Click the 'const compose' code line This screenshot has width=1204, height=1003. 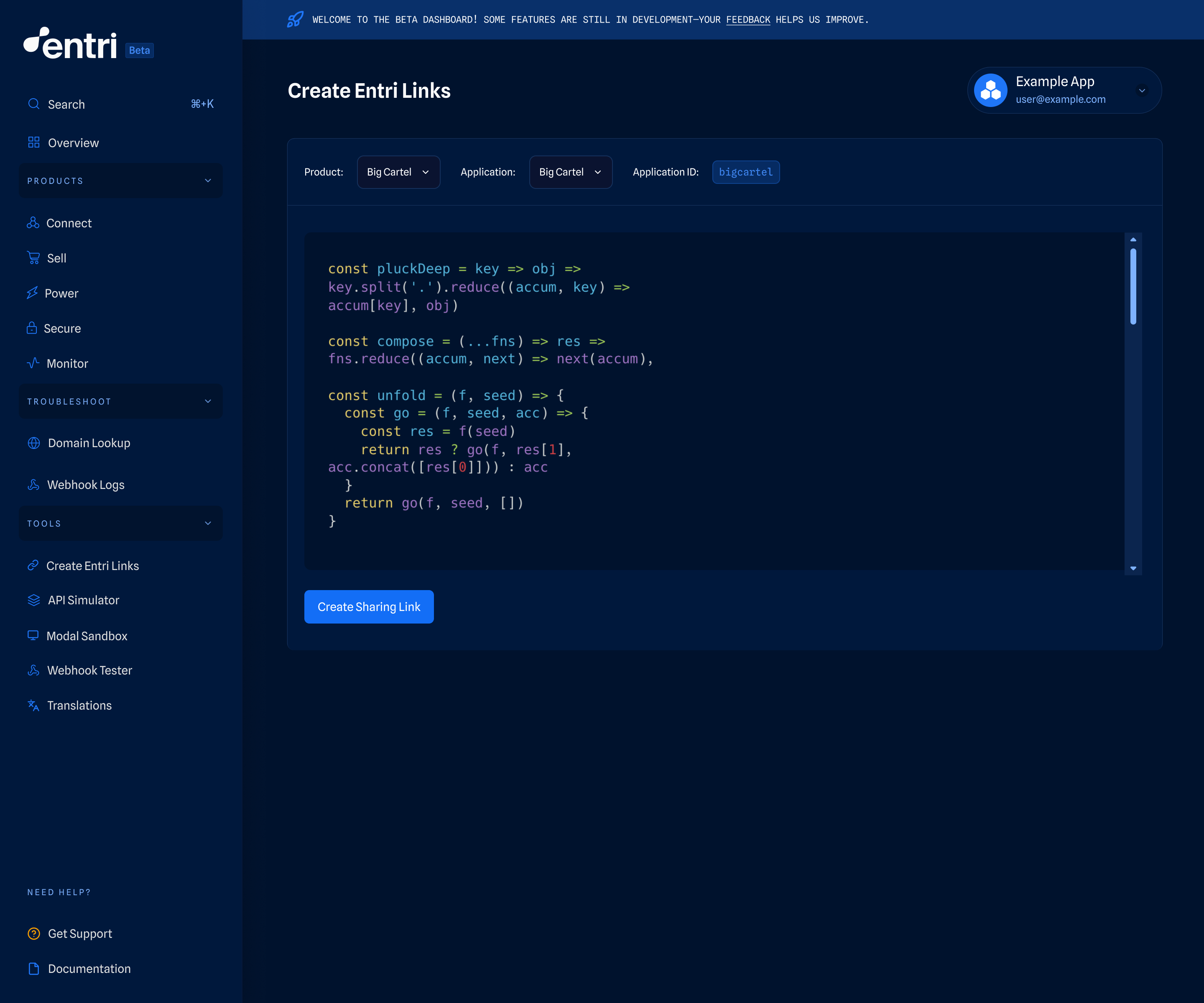pyautogui.click(x=467, y=341)
